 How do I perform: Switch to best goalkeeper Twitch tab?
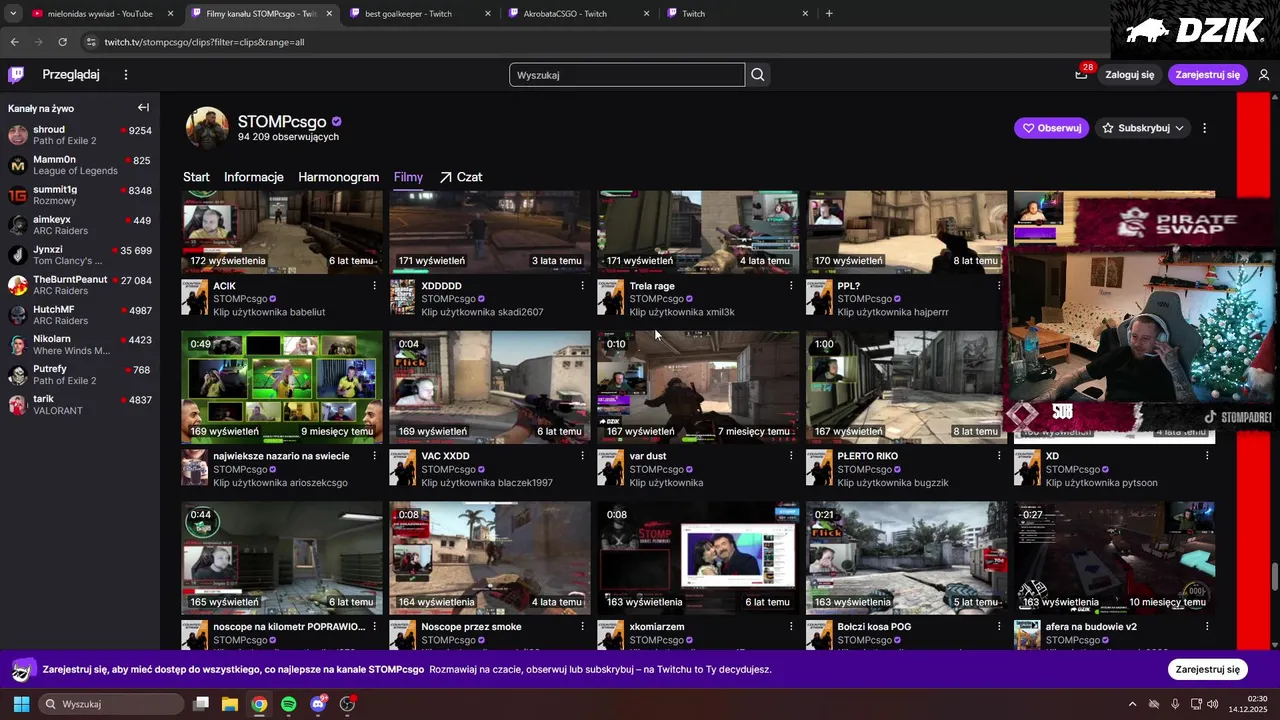(x=418, y=14)
